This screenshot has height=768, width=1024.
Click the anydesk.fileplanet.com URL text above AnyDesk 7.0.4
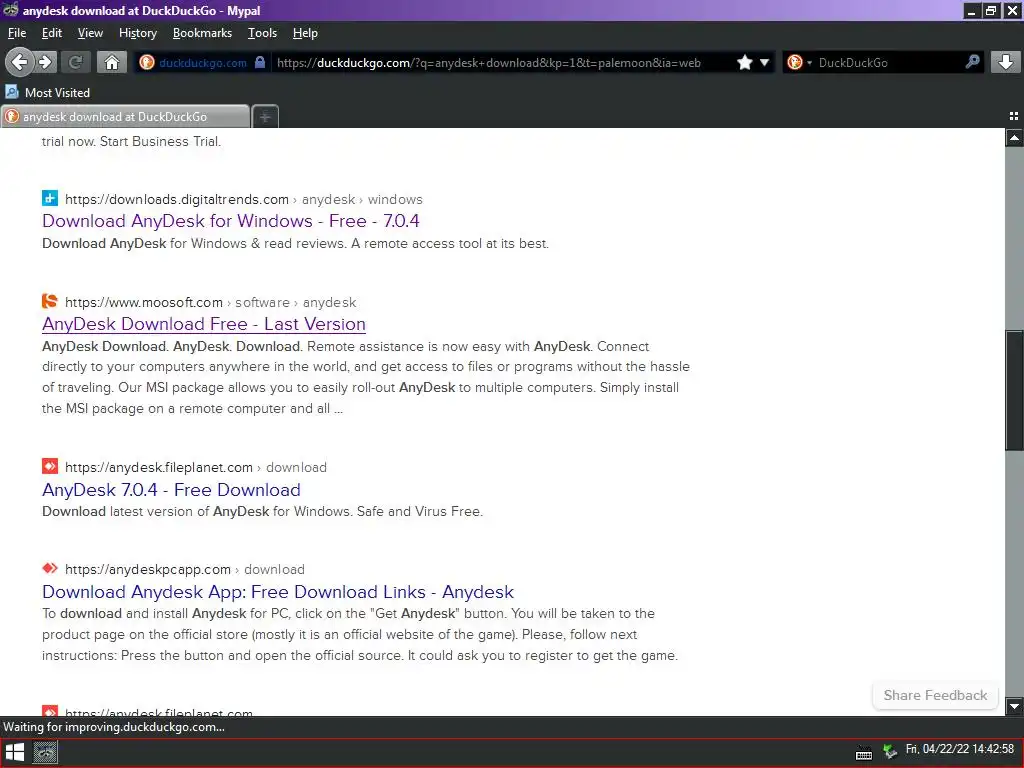coord(159,468)
